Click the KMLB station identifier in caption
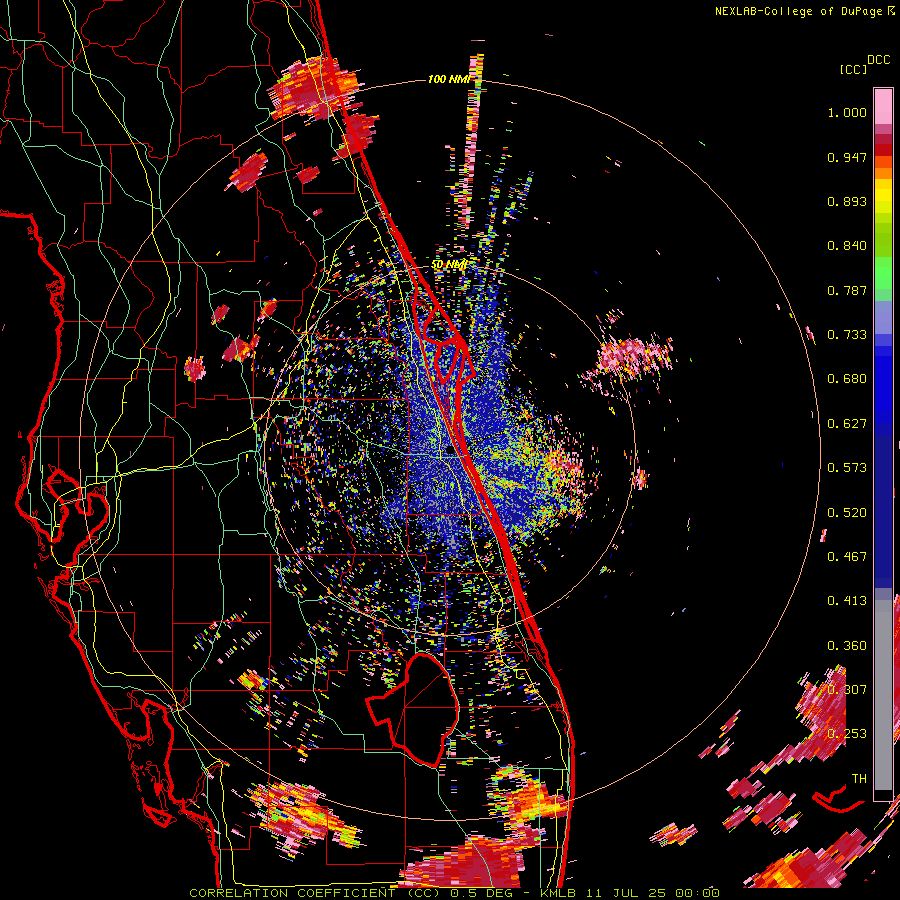Screen dimensions: 900x900 point(557,893)
